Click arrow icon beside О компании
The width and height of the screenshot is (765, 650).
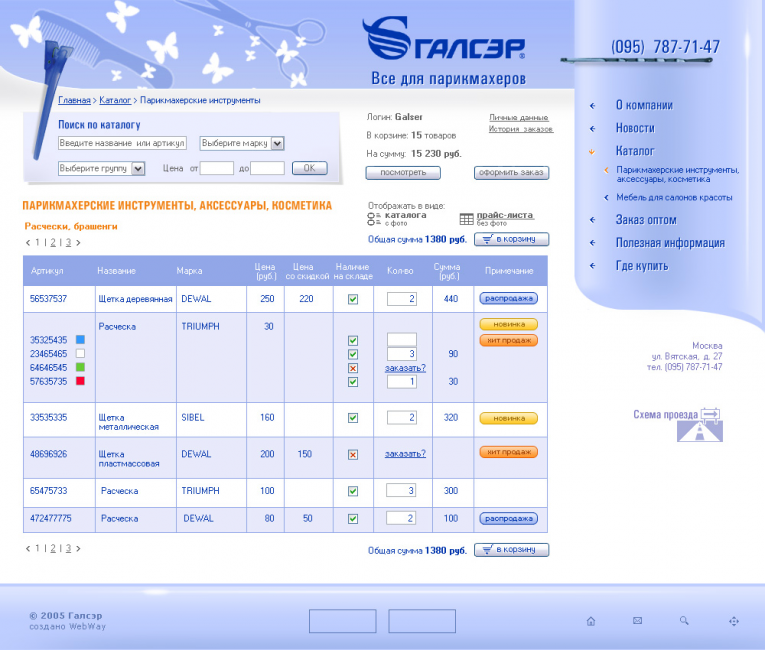pyautogui.click(x=592, y=105)
